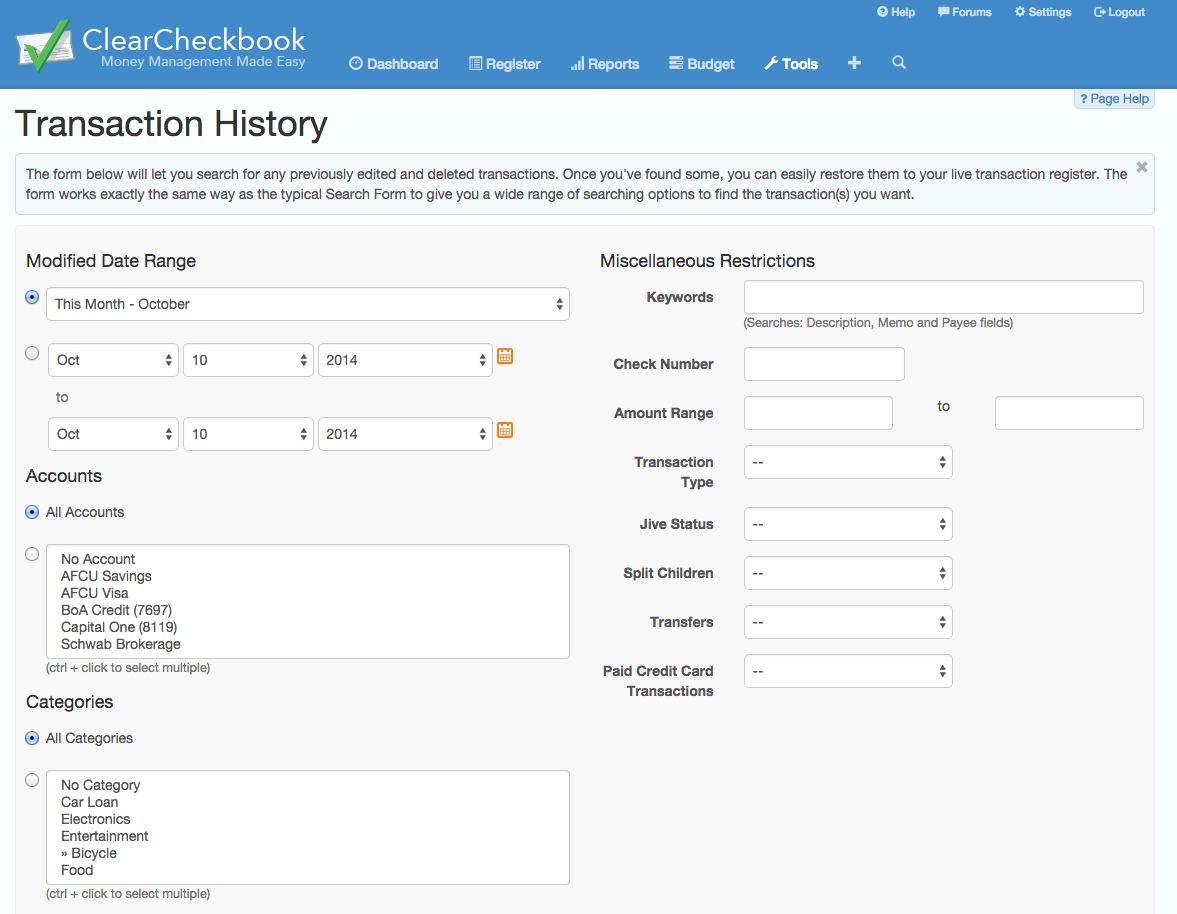Click into the Keywords input field
This screenshot has height=914, width=1177.
click(x=943, y=297)
